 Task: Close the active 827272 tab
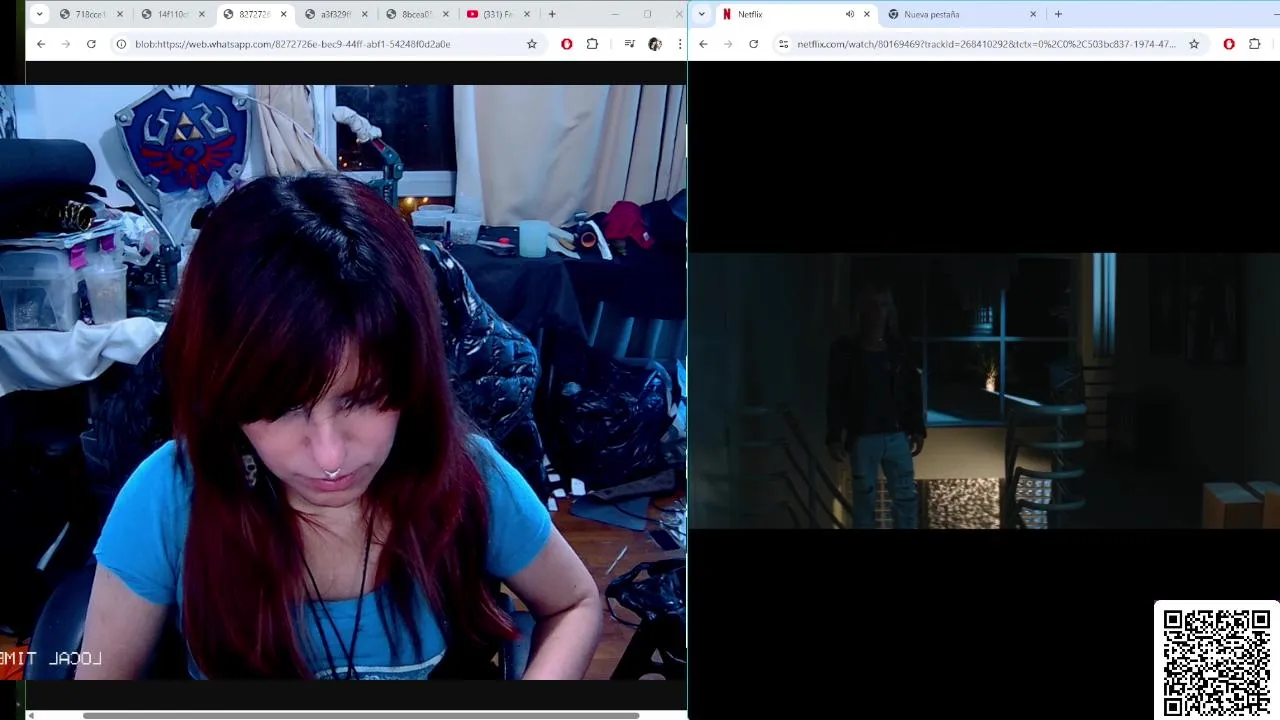pyautogui.click(x=284, y=14)
